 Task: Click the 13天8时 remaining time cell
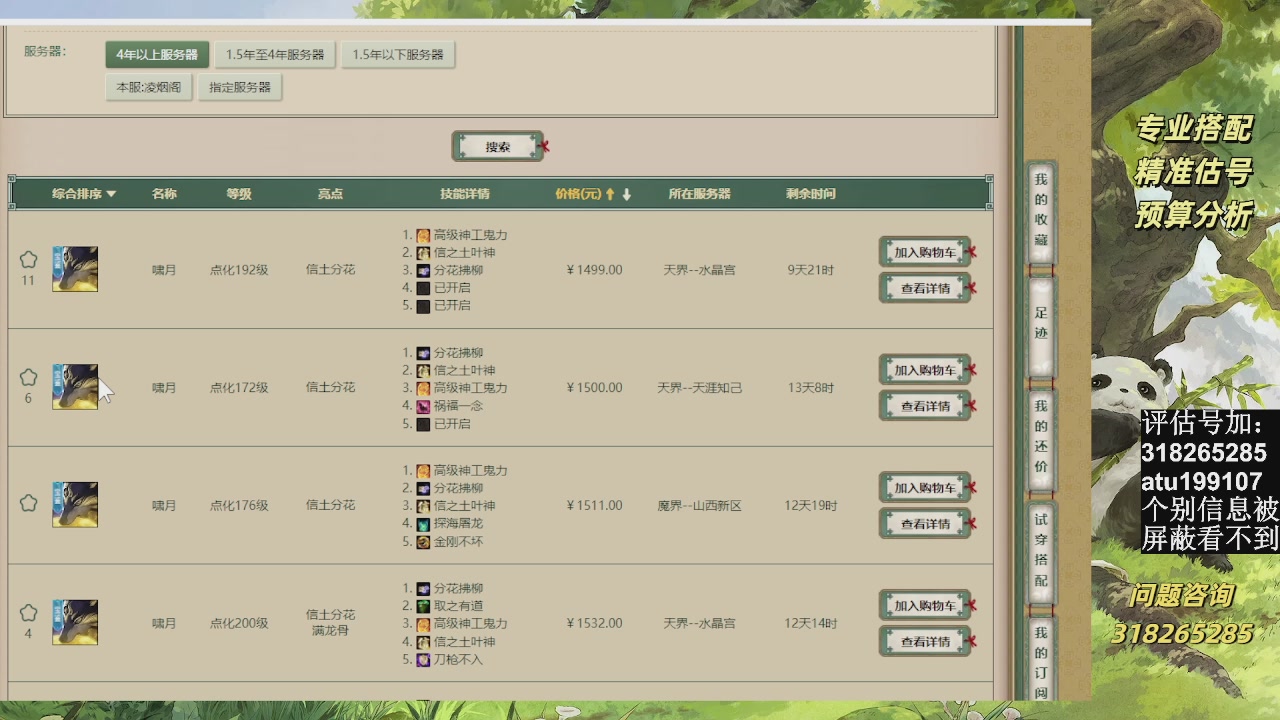pyautogui.click(x=810, y=388)
